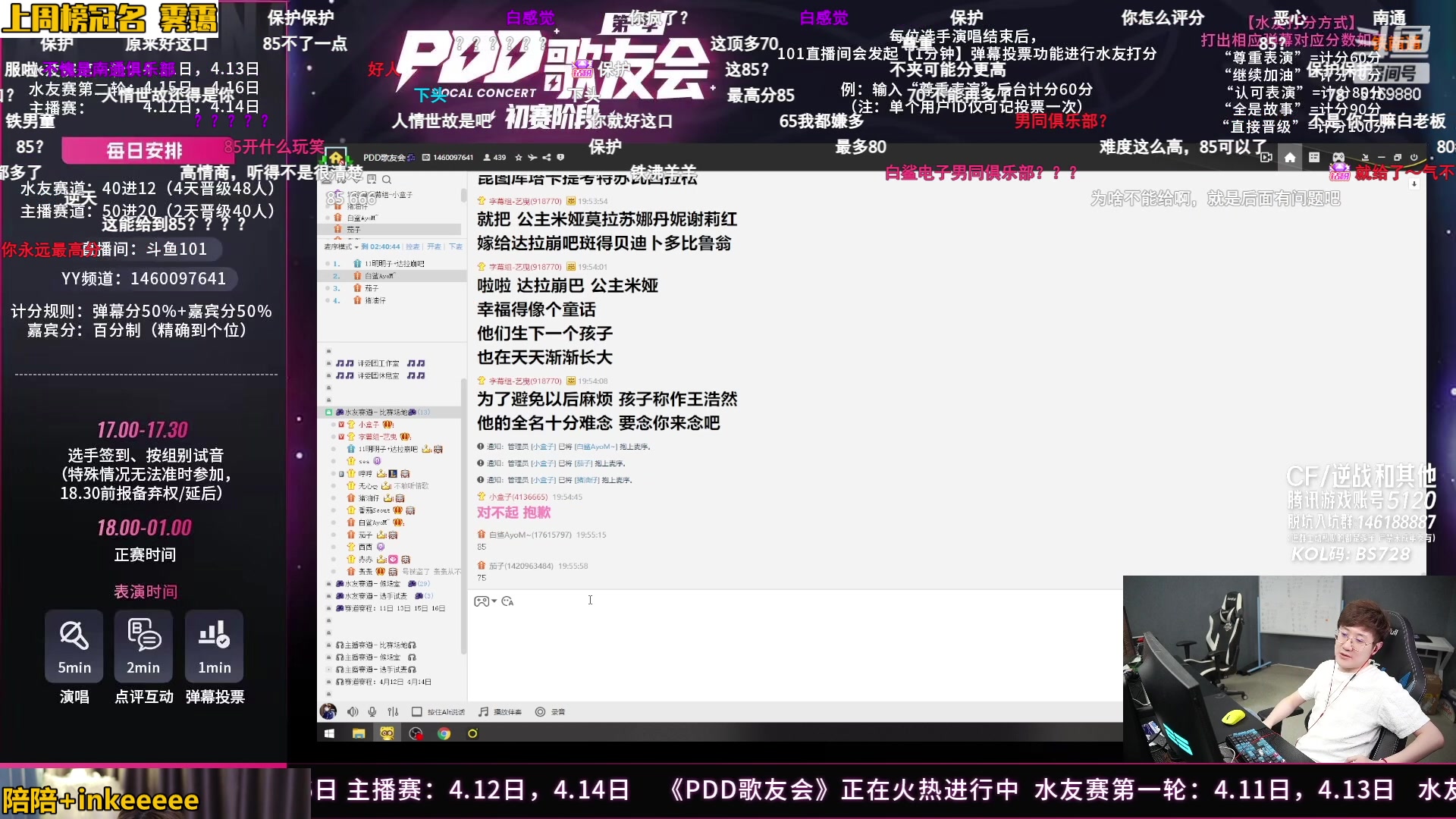The height and width of the screenshot is (819, 1456).
Task: Expand the 评委团休息室 channel
Action: coord(328,376)
